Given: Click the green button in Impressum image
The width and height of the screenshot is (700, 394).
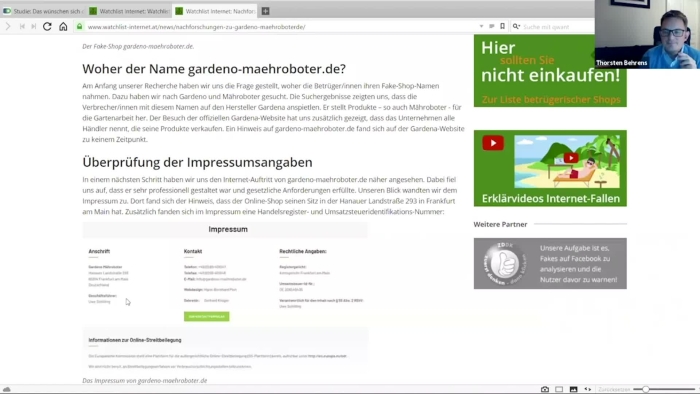Looking at the screenshot, I should pyautogui.click(x=206, y=316).
